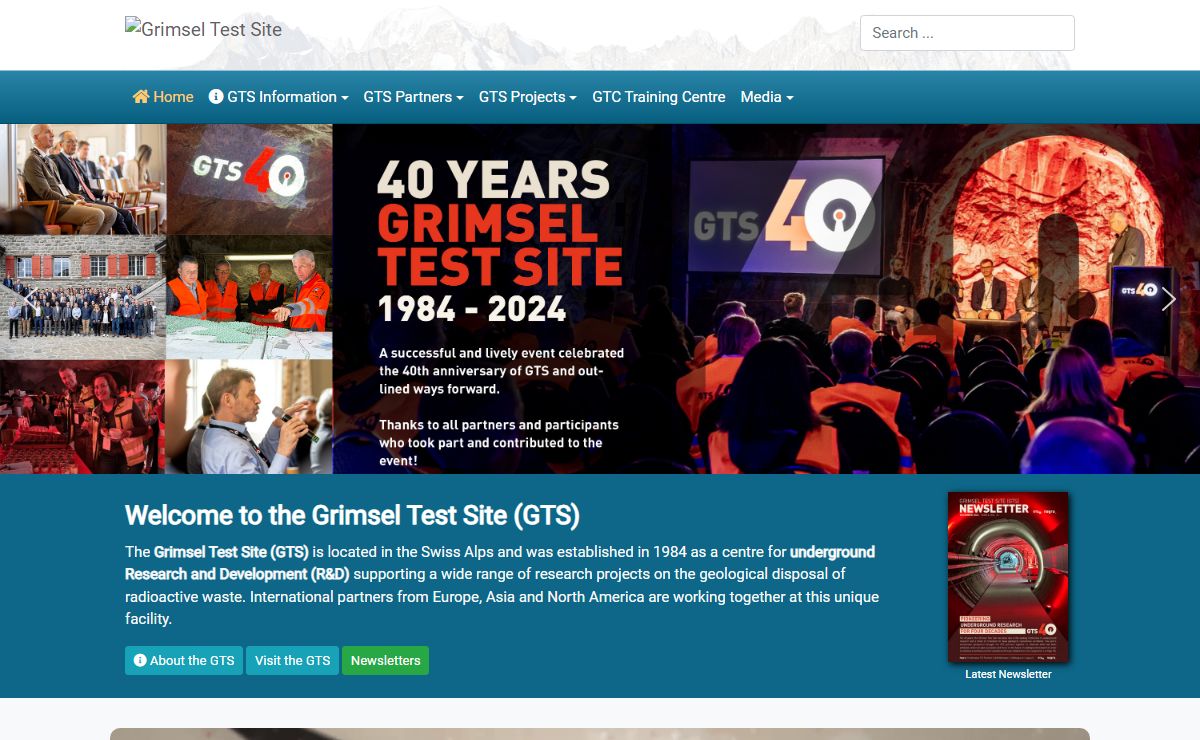The width and height of the screenshot is (1200, 740).
Task: Click the About the GTS button
Action: tap(184, 660)
